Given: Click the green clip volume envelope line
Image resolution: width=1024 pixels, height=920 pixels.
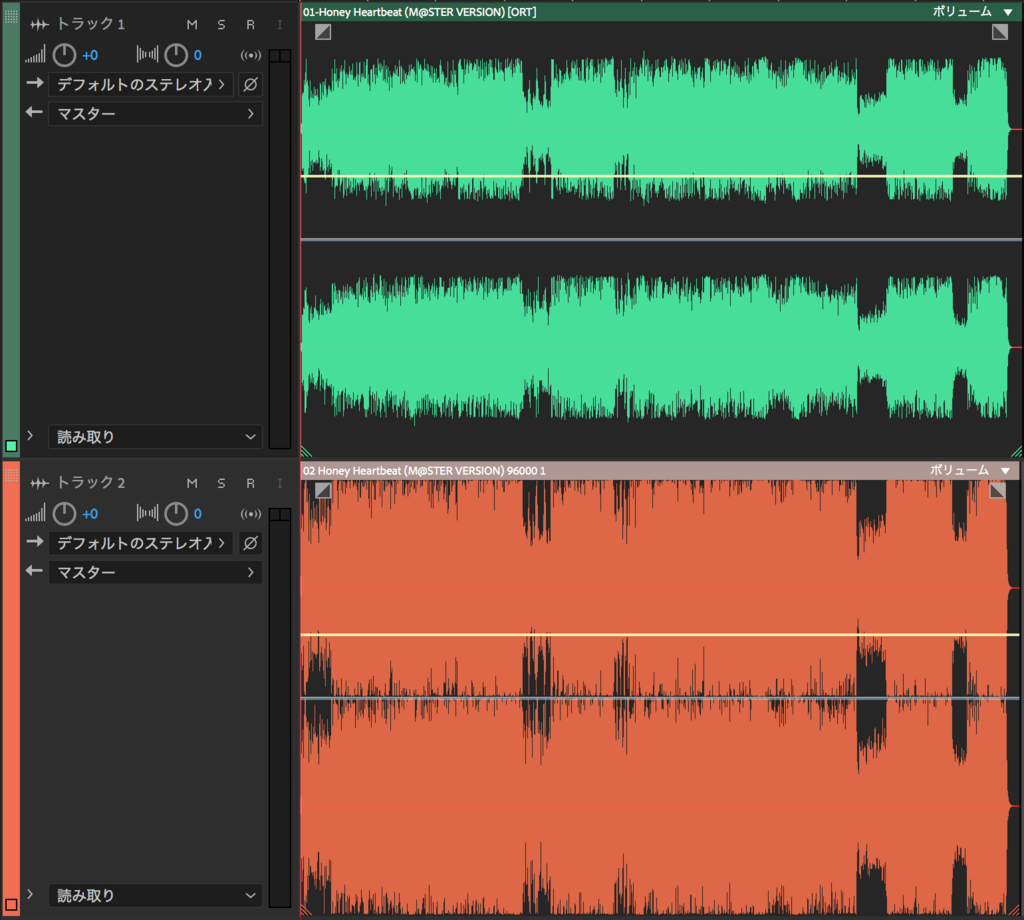Looking at the screenshot, I should pos(661,176).
